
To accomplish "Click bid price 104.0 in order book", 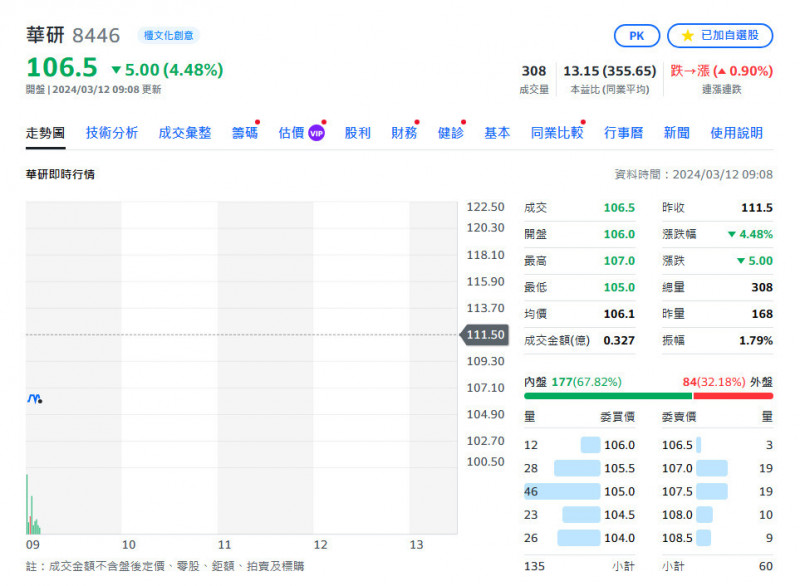I will tap(619, 538).
